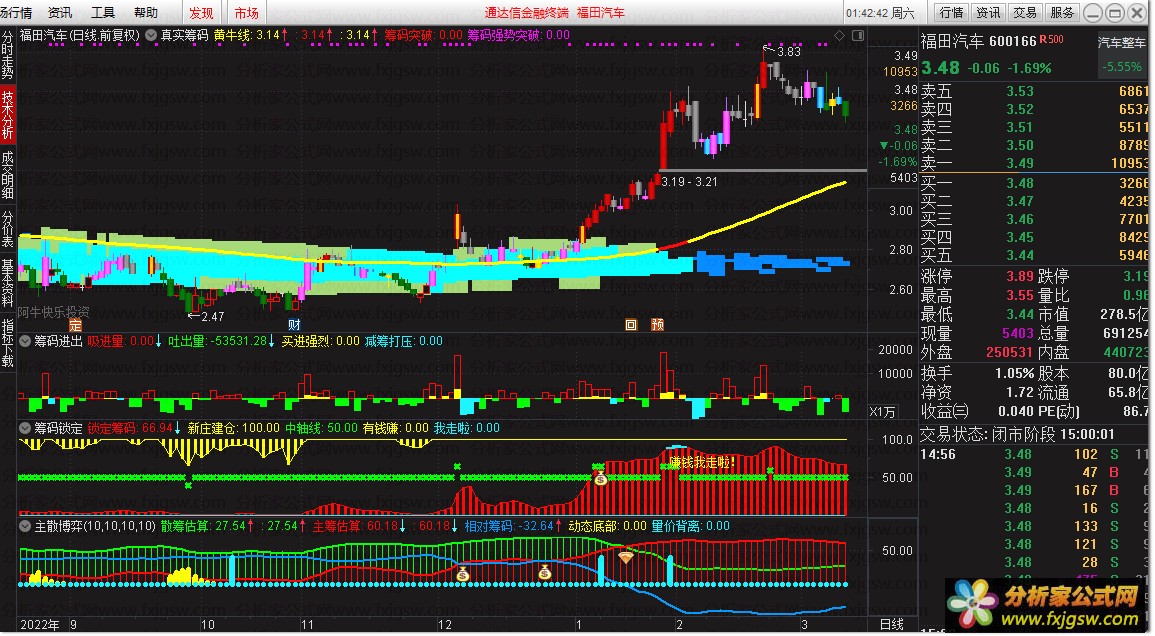Open the 汽车整车 sector link
The image size is (1155, 636).
pyautogui.click(x=1121, y=43)
